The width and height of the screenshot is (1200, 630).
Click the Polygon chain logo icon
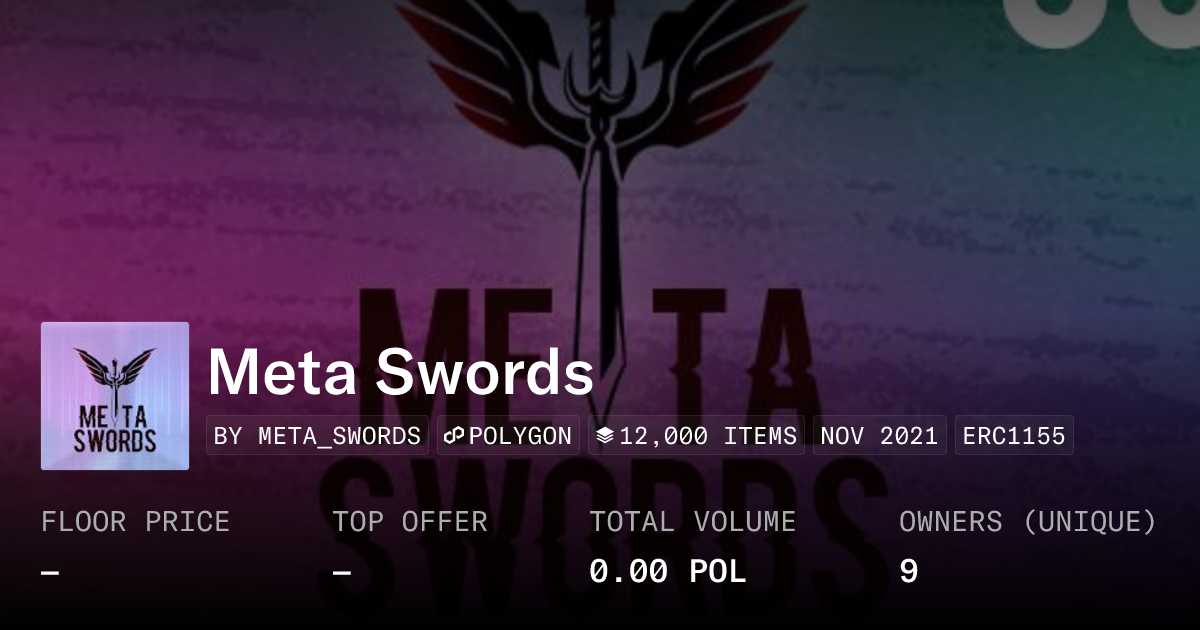(x=454, y=436)
